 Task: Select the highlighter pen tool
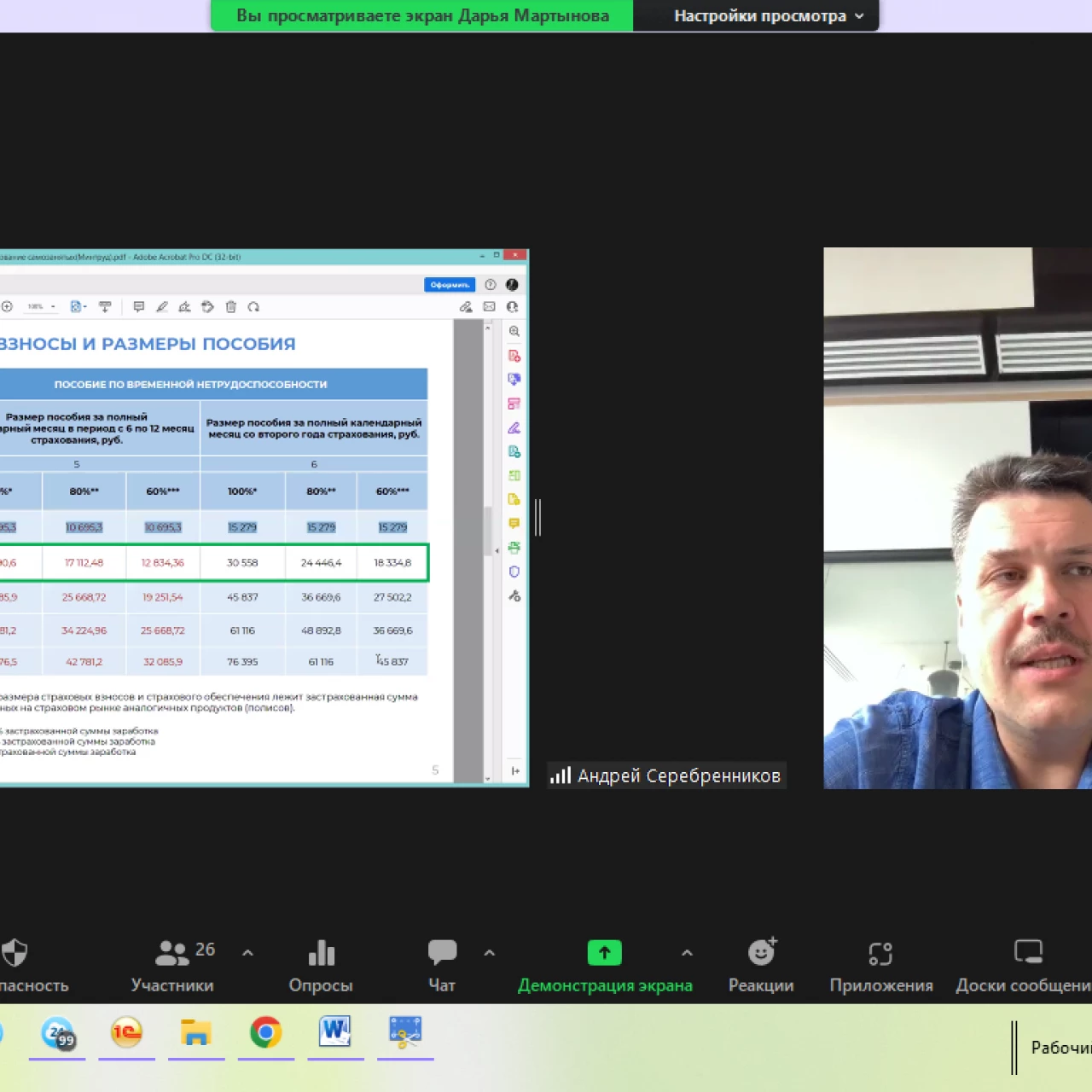[x=162, y=306]
